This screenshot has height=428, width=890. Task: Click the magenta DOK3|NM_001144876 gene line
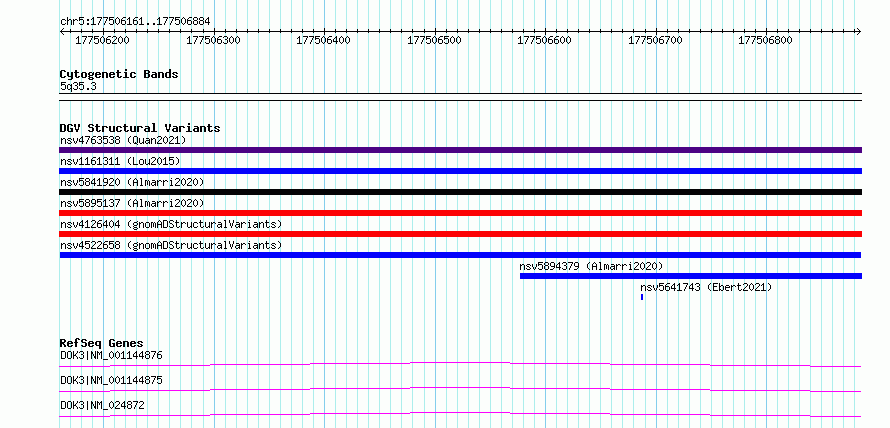click(460, 364)
